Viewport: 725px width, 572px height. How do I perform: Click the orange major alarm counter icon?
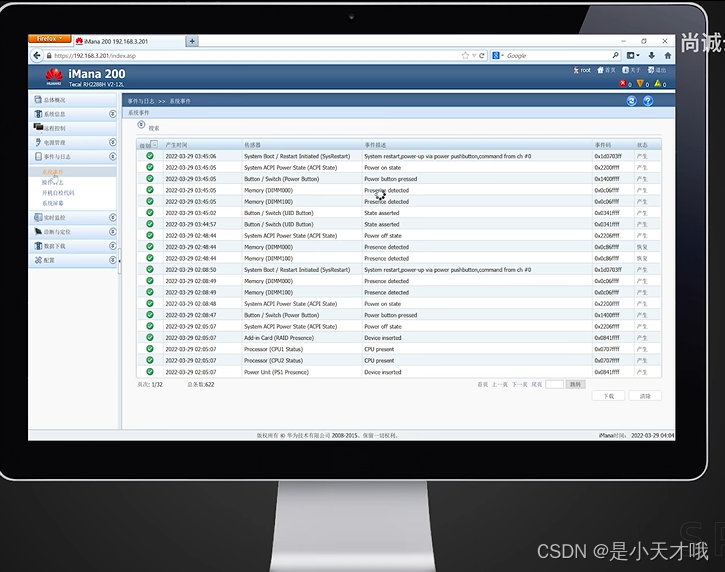click(x=640, y=83)
